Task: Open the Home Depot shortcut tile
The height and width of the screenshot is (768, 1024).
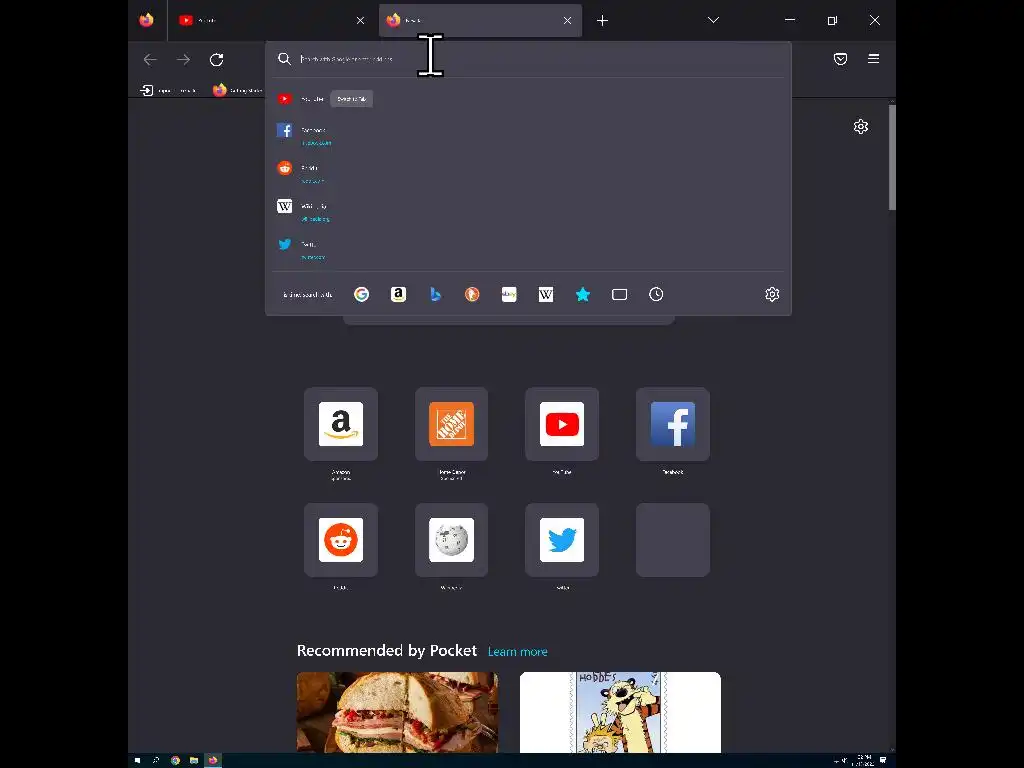Action: [451, 424]
